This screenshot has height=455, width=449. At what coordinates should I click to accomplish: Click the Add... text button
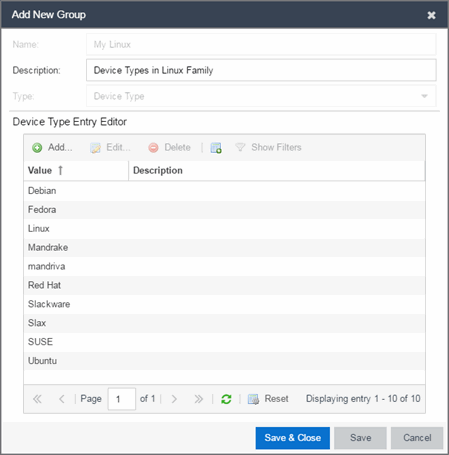60,147
